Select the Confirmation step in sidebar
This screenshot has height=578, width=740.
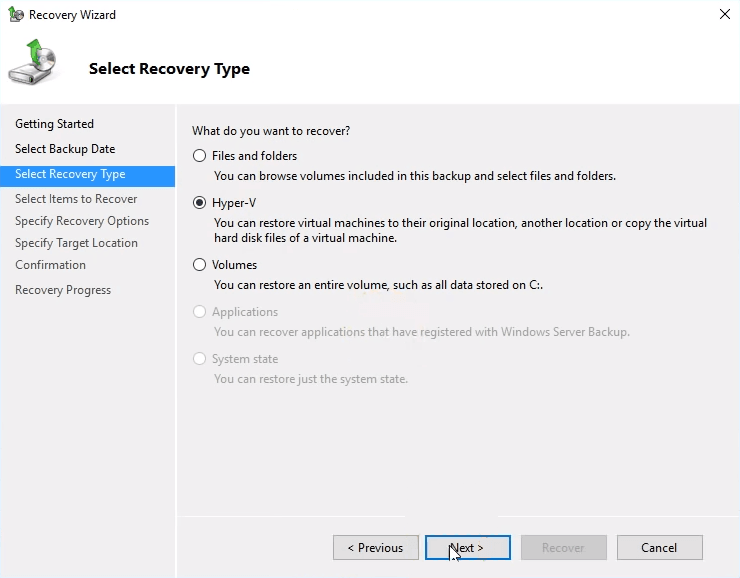point(50,265)
